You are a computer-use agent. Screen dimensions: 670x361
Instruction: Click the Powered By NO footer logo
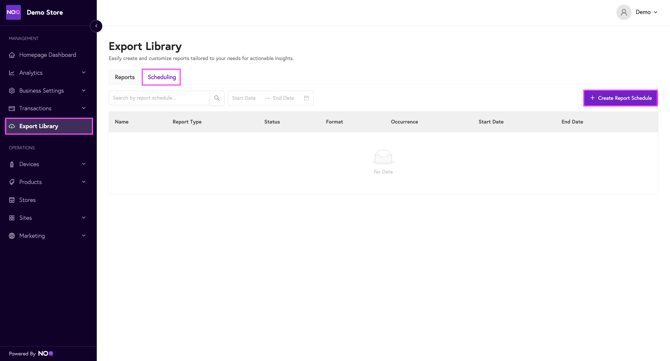(x=45, y=354)
